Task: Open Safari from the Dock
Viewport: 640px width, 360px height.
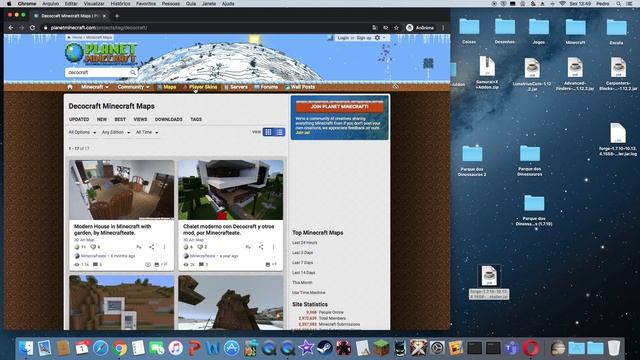Action: [100, 348]
